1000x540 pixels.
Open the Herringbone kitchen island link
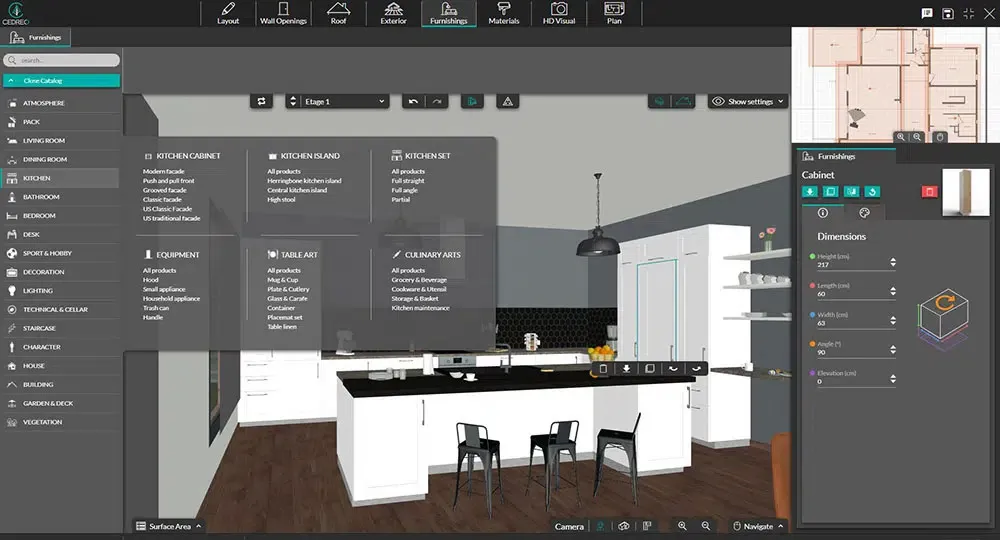point(304,181)
